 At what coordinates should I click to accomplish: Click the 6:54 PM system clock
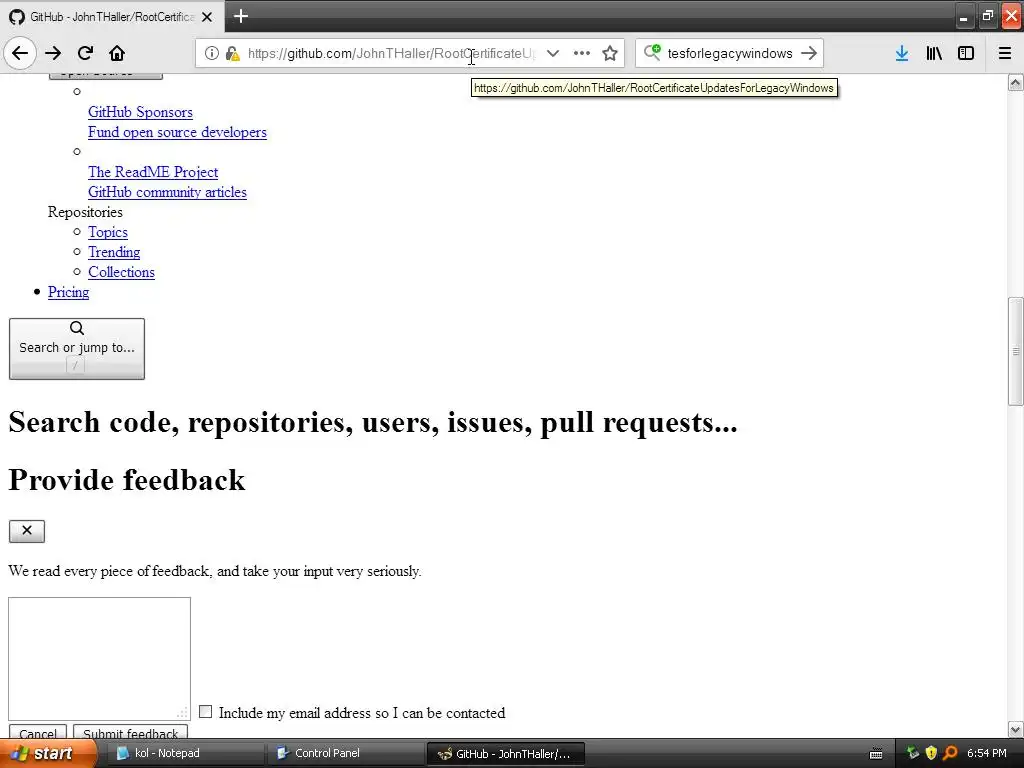(987, 753)
